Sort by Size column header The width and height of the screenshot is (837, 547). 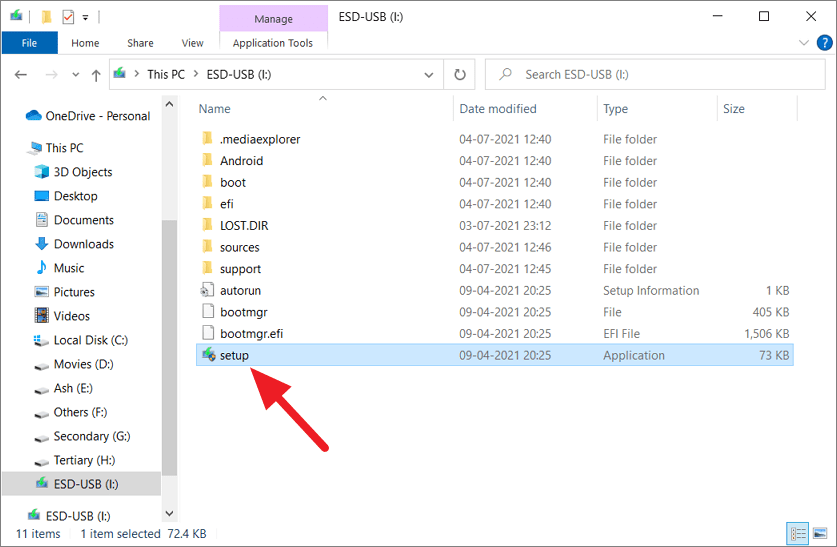[x=733, y=109]
